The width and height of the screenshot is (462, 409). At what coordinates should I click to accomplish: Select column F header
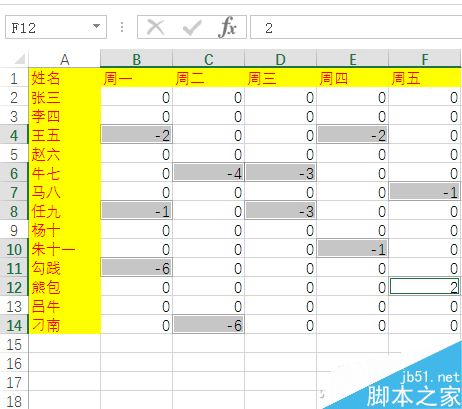point(425,59)
